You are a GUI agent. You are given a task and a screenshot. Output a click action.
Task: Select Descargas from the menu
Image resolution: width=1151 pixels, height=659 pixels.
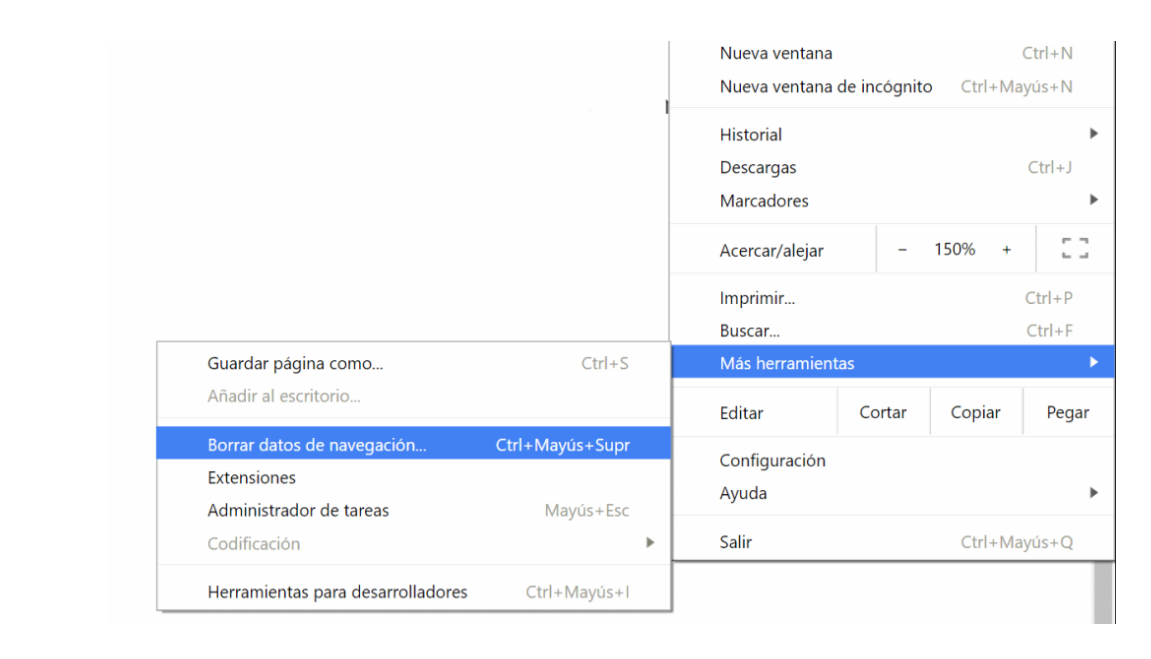click(758, 167)
